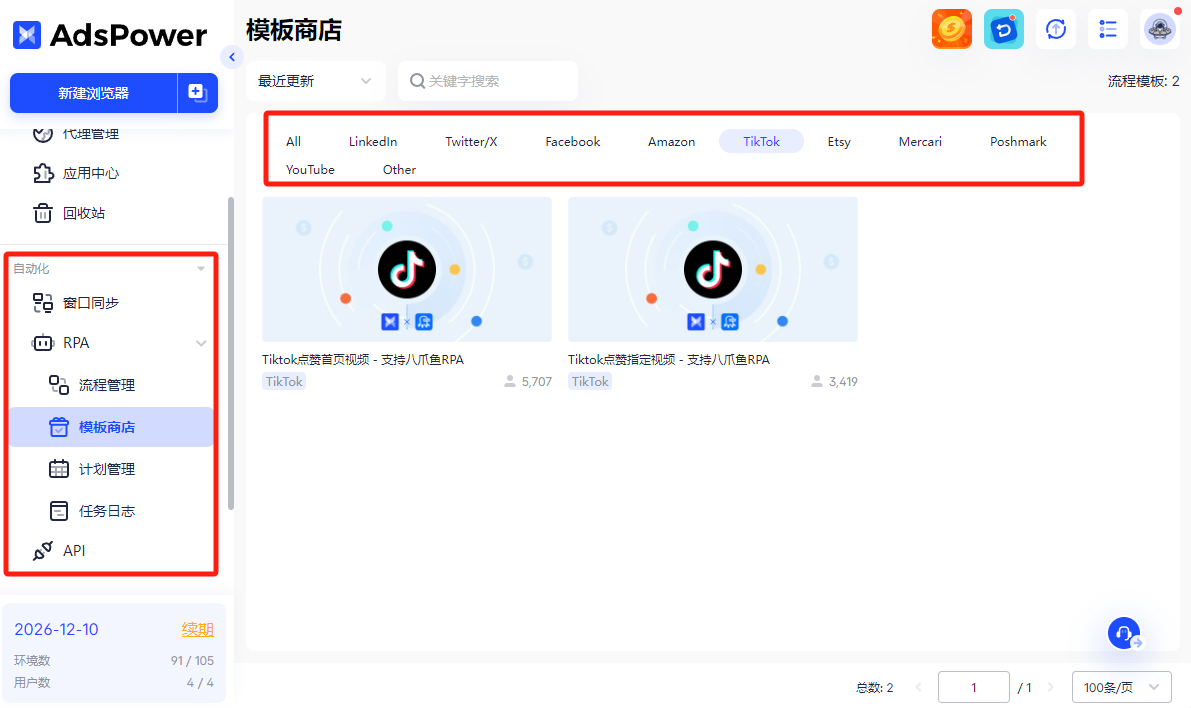The image size is (1191, 708).
Task: Collapse sidebar with the left chevron
Action: (x=232, y=57)
